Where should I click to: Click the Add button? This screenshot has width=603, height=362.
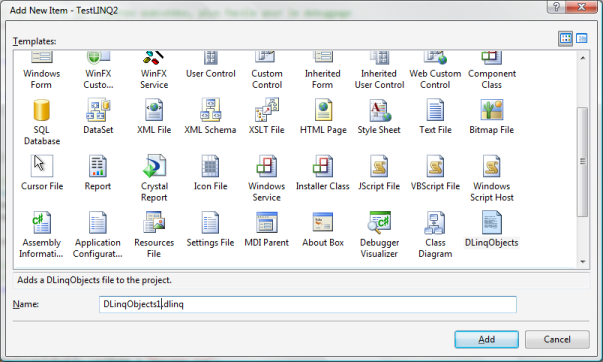486,339
